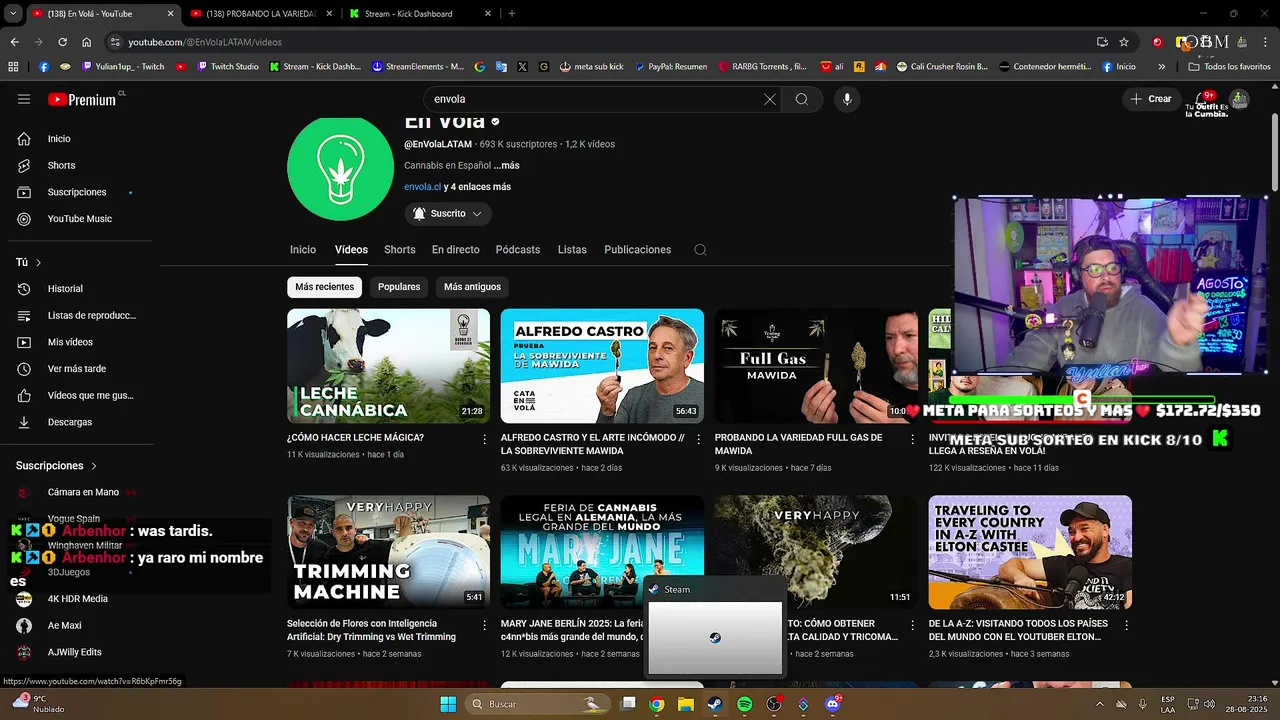Open PayPal: Resumen bookmark
The image size is (1280, 720).
tap(670, 67)
